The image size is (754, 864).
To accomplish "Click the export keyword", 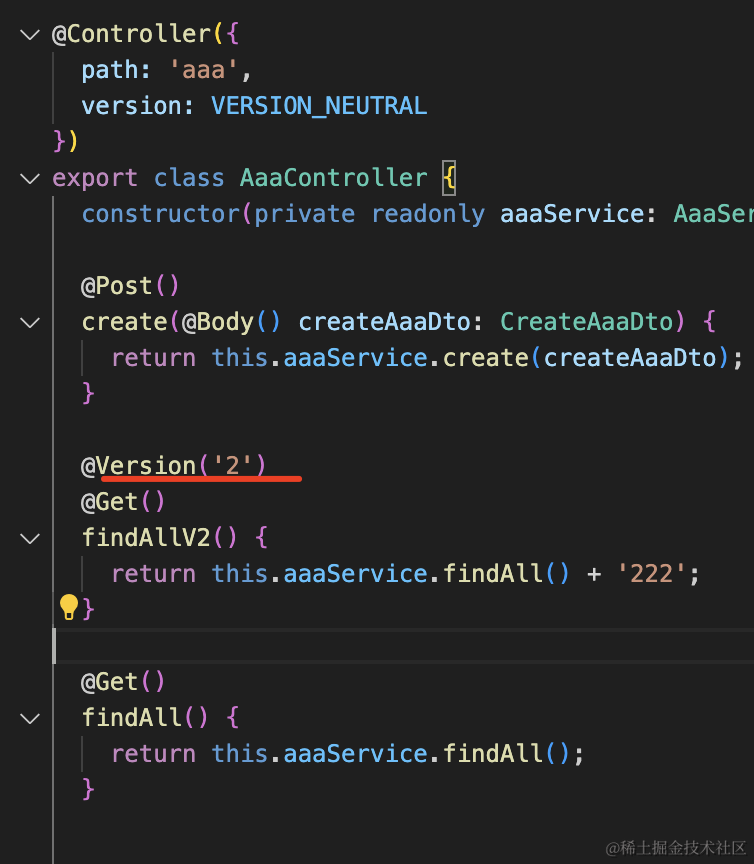I will 95,179.
